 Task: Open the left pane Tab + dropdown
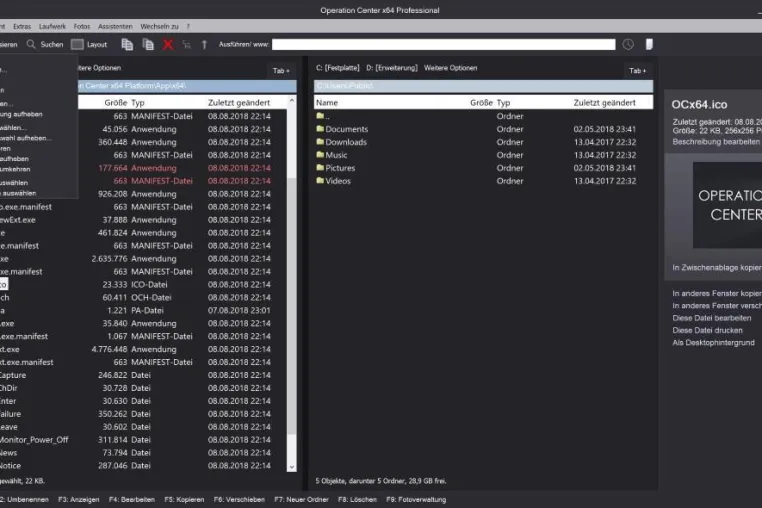281,70
